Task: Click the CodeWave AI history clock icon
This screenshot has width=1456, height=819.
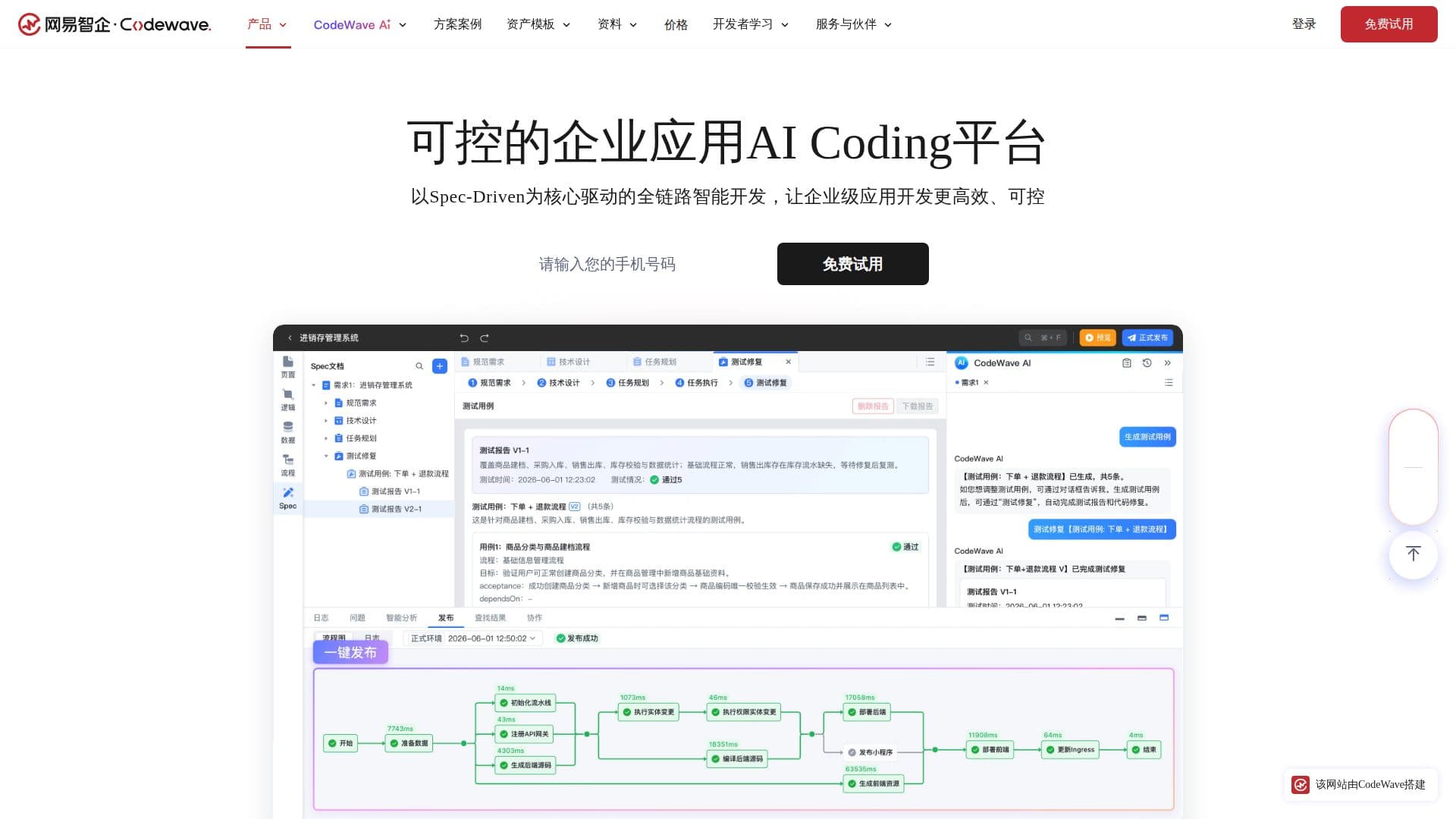Action: click(x=1147, y=363)
